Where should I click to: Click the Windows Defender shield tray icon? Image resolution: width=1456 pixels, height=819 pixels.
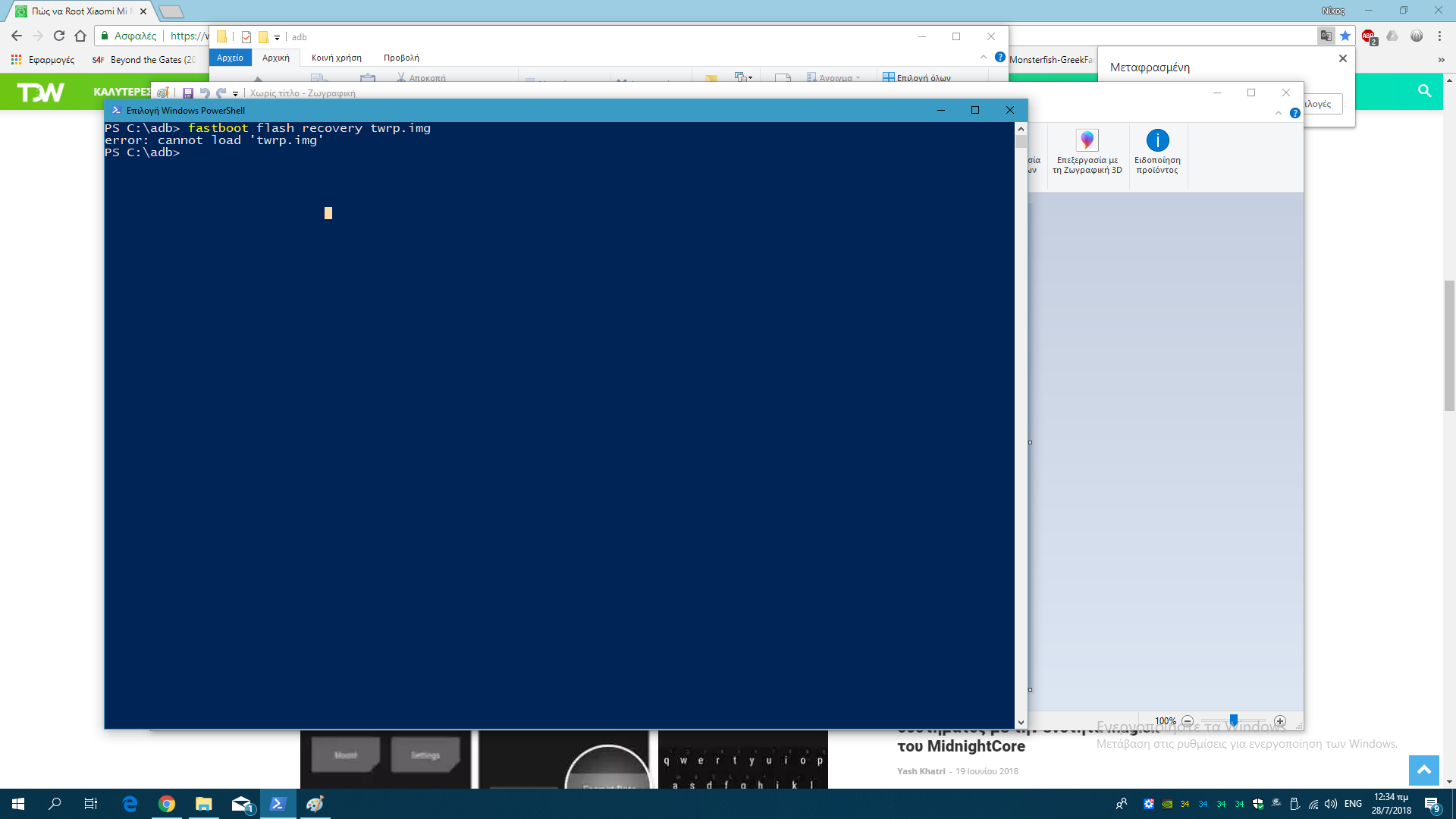(x=1258, y=804)
